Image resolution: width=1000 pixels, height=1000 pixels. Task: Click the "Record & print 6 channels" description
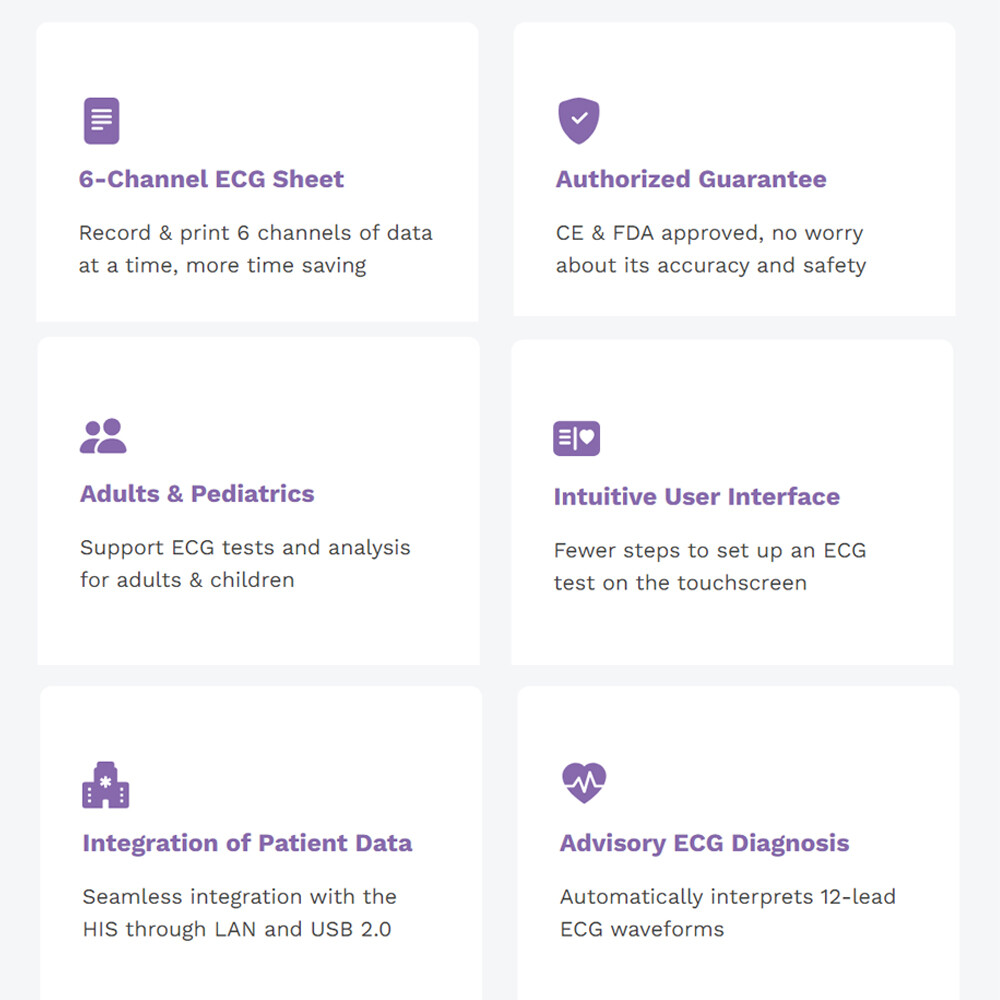pos(255,234)
